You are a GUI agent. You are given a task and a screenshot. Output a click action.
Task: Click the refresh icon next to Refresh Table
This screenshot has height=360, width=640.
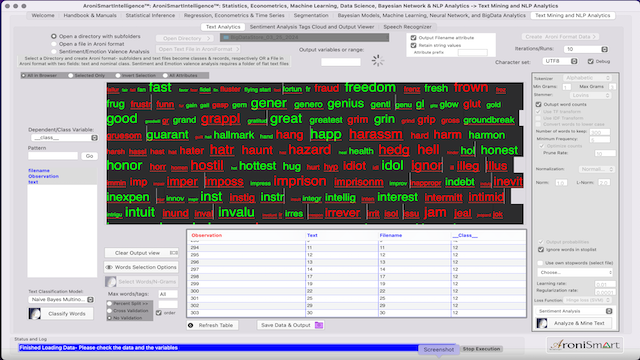coord(191,325)
